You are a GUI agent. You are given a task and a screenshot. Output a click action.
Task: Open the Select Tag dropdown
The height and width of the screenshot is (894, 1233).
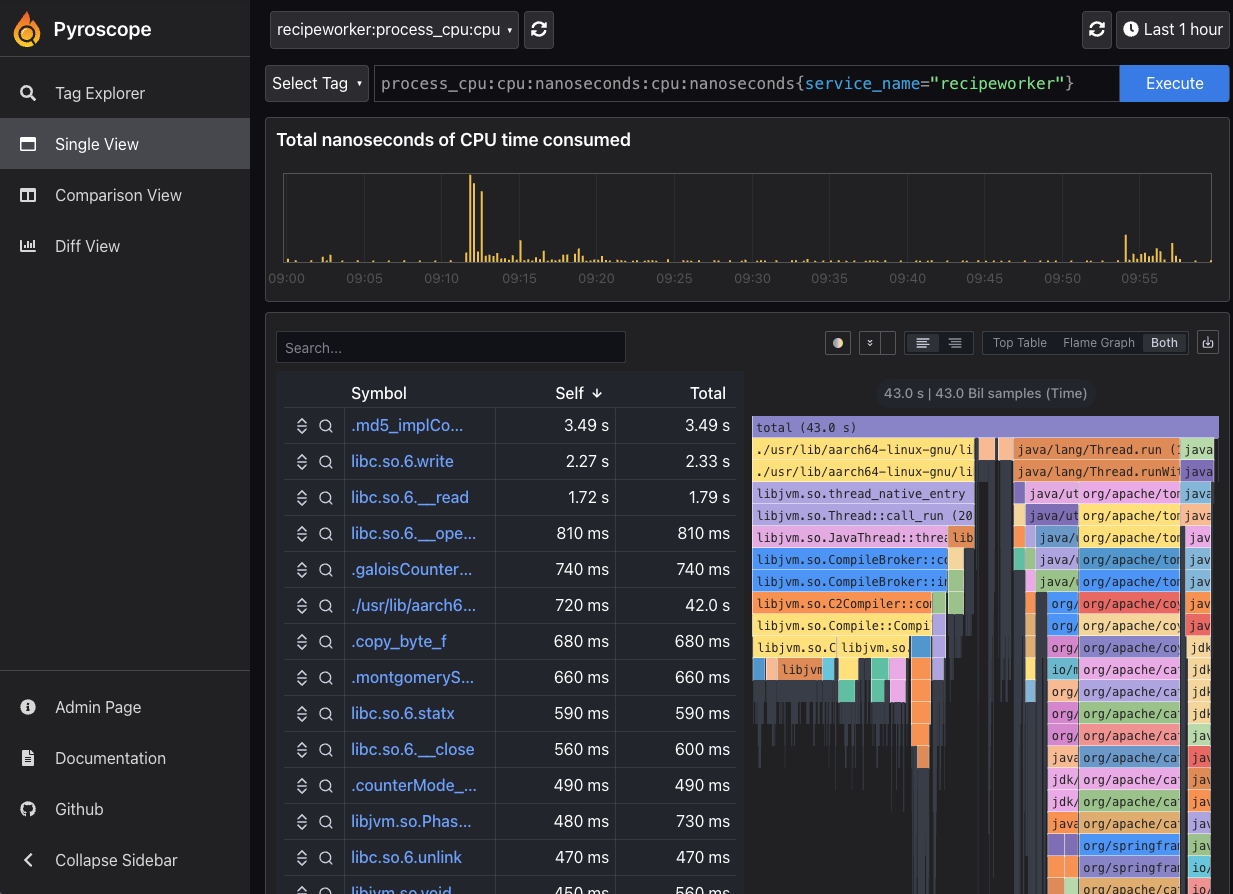[x=317, y=84]
